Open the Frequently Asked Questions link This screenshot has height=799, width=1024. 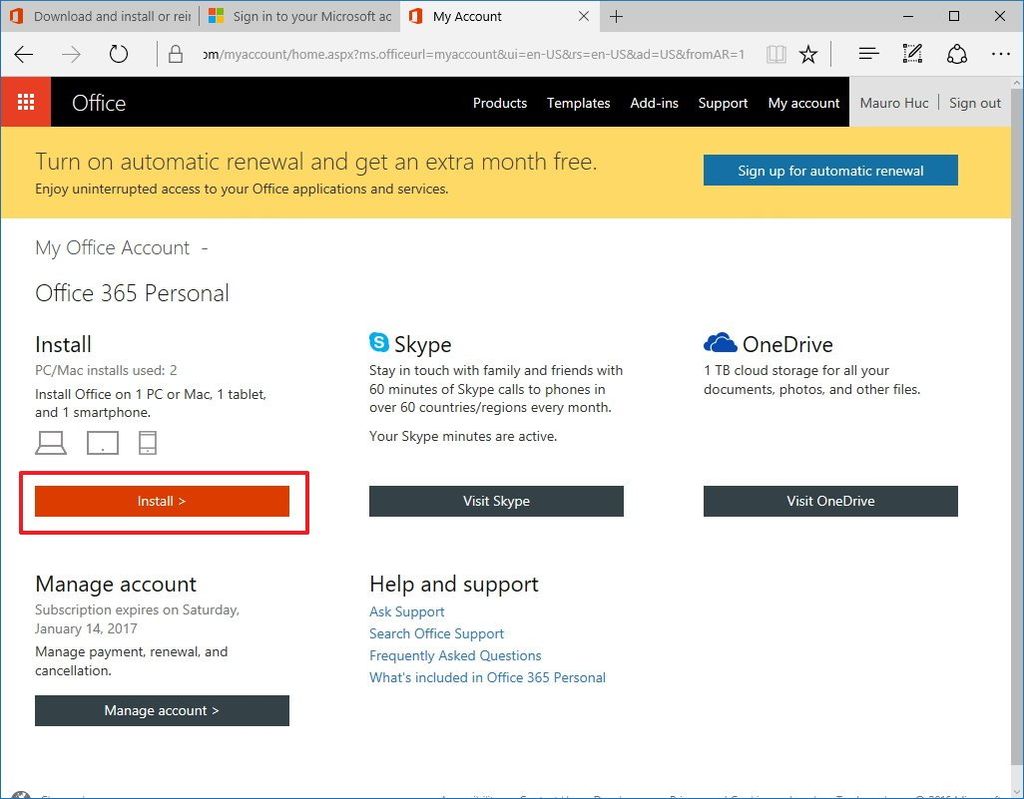click(x=455, y=655)
